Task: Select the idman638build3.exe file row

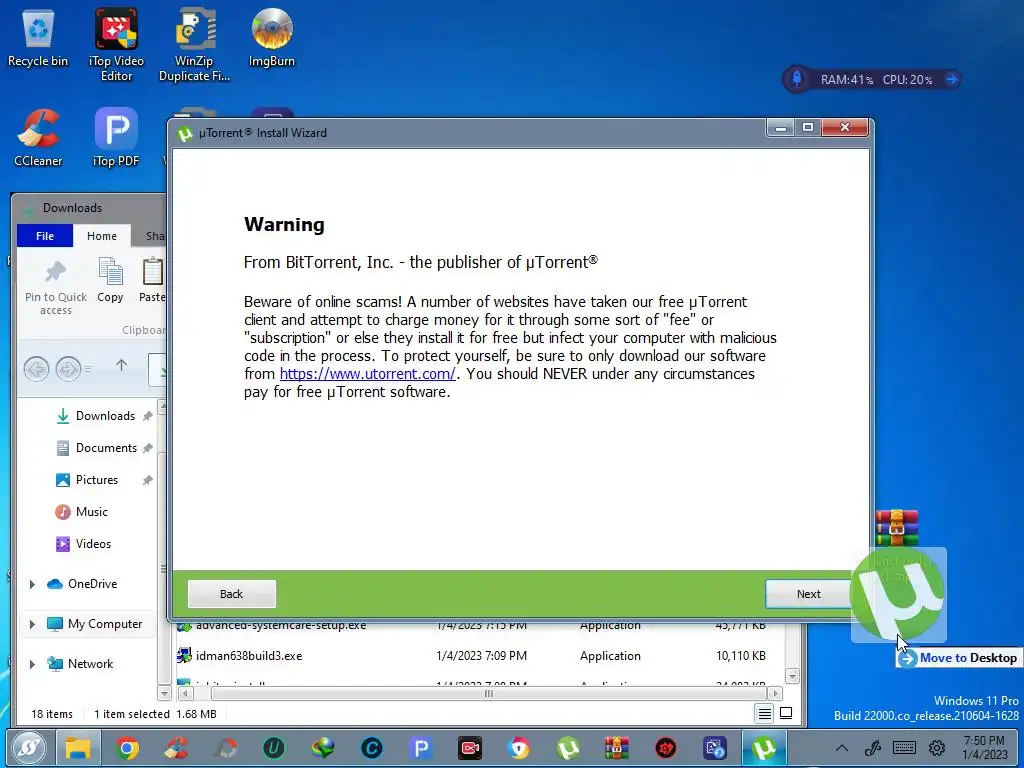Action: [480, 656]
